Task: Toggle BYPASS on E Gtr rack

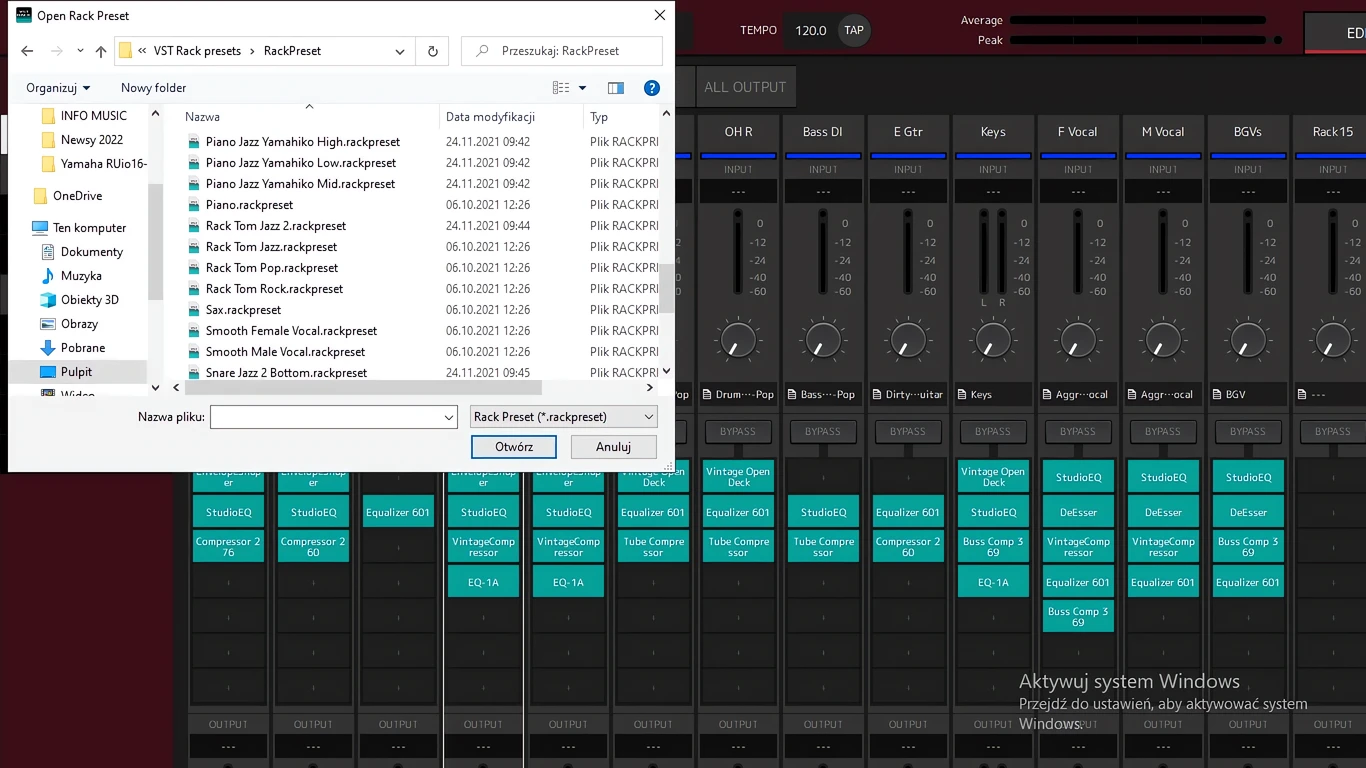Action: point(908,432)
